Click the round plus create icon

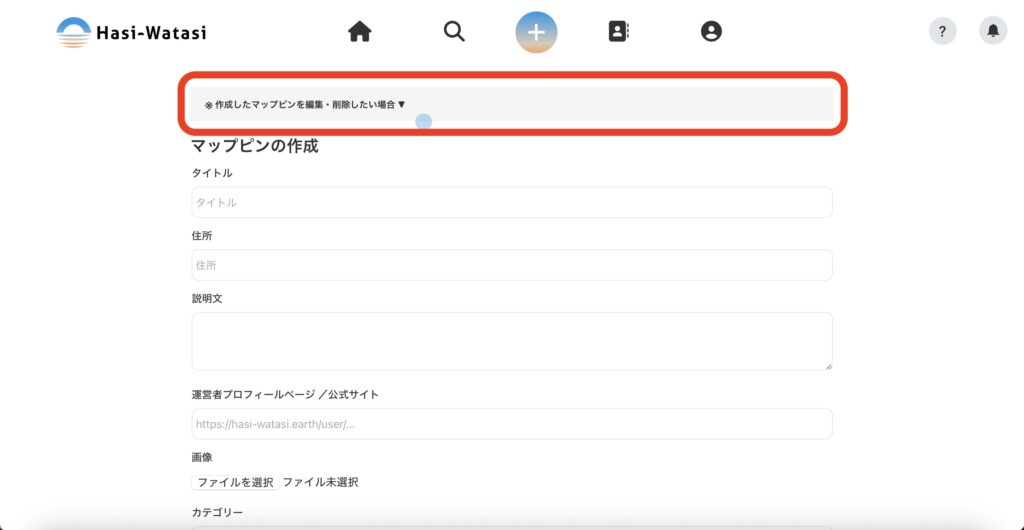[x=536, y=32]
